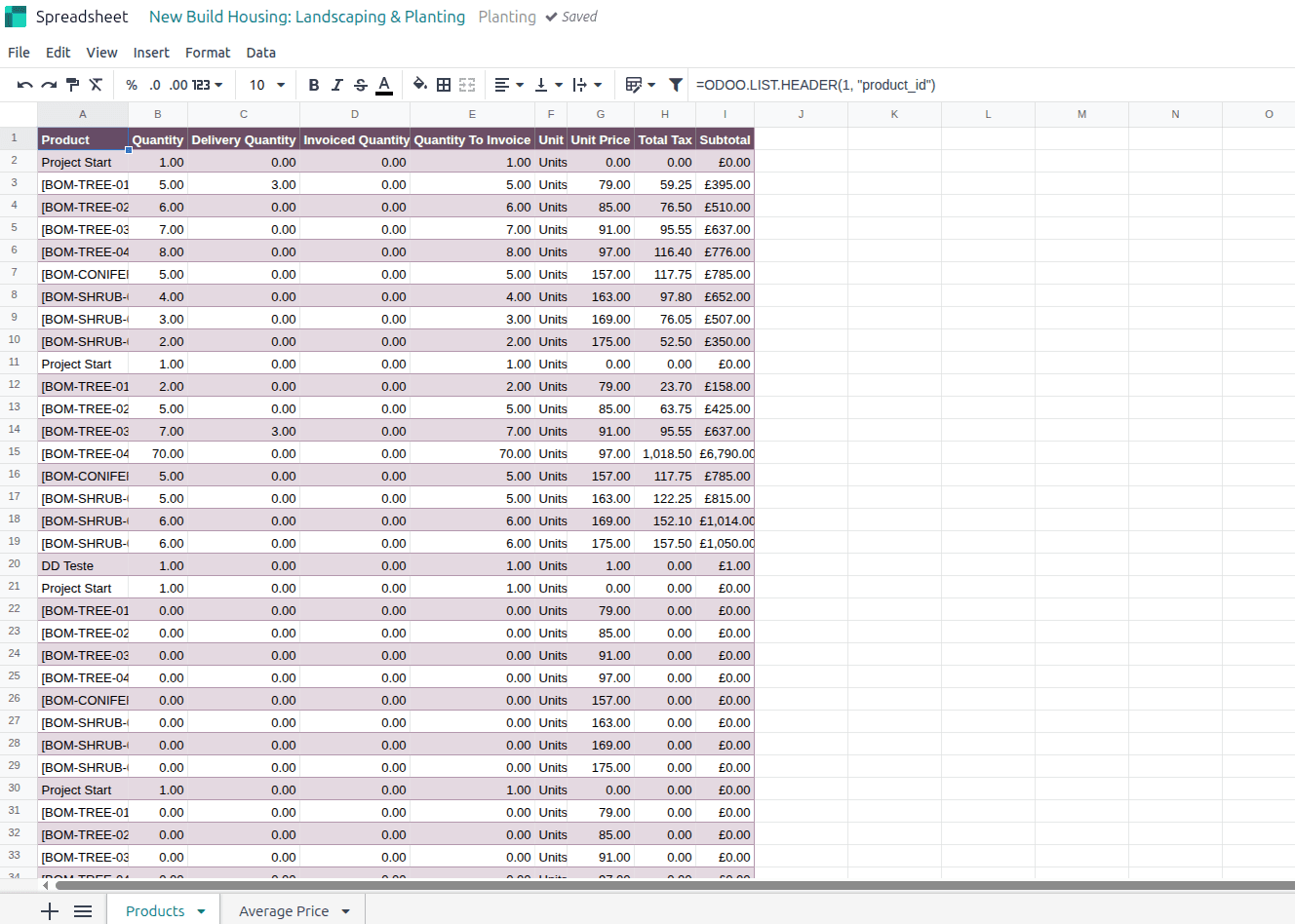Select the £1,014.00 subtotal cell
Screen dimensions: 1295x924
(725, 520)
